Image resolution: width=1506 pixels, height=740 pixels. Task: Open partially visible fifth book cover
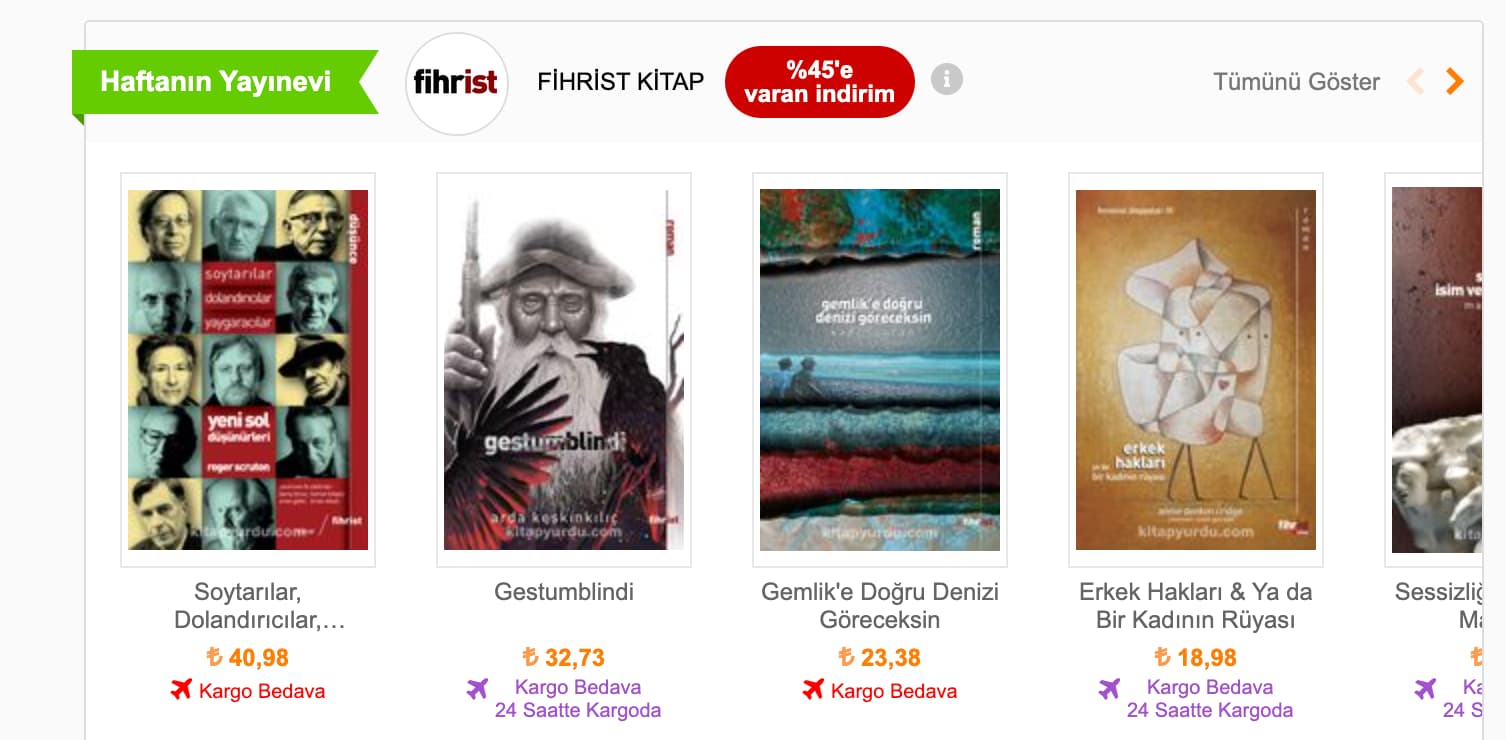[1437, 370]
